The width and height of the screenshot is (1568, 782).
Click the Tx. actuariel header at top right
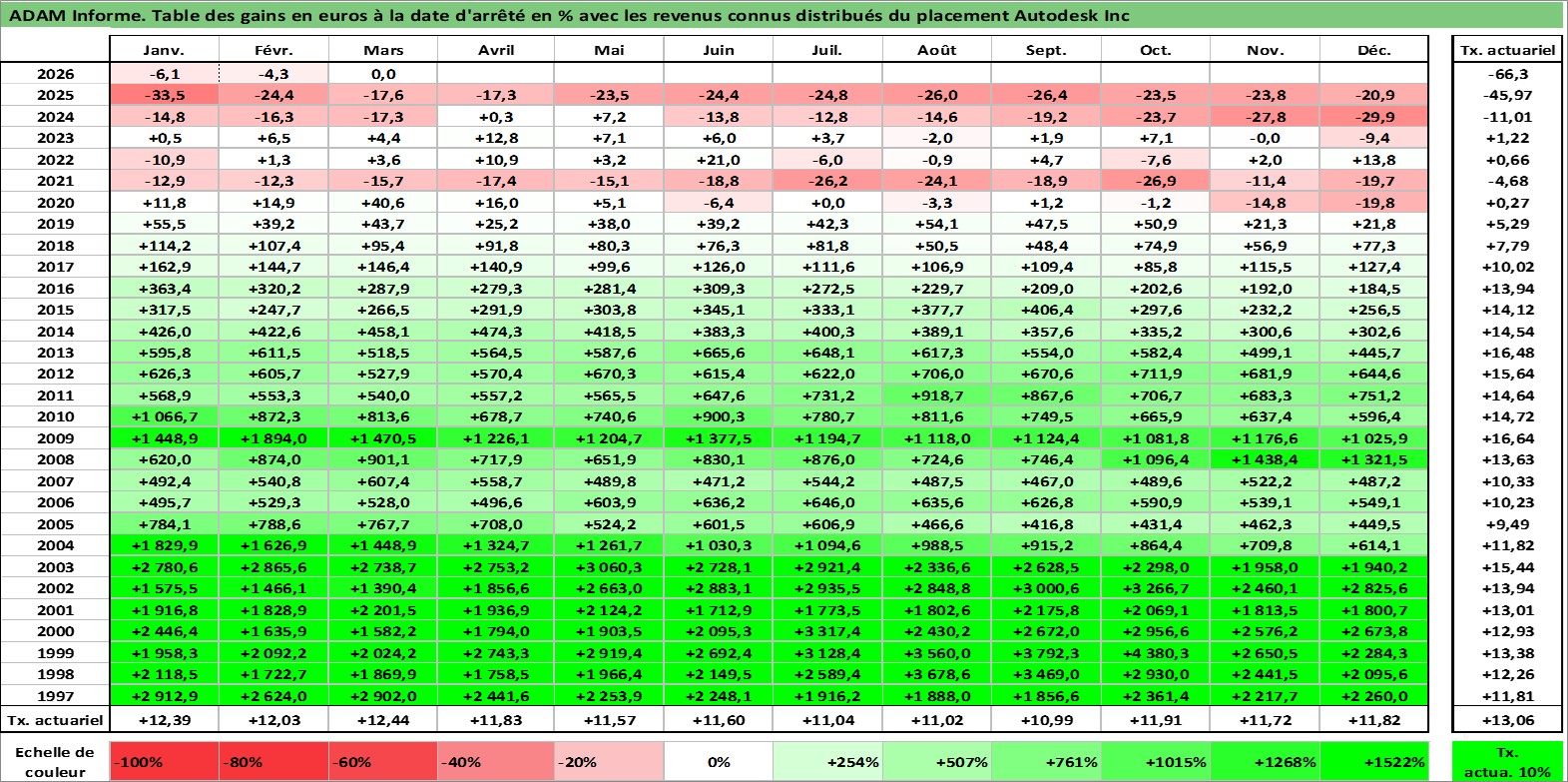click(x=1507, y=50)
